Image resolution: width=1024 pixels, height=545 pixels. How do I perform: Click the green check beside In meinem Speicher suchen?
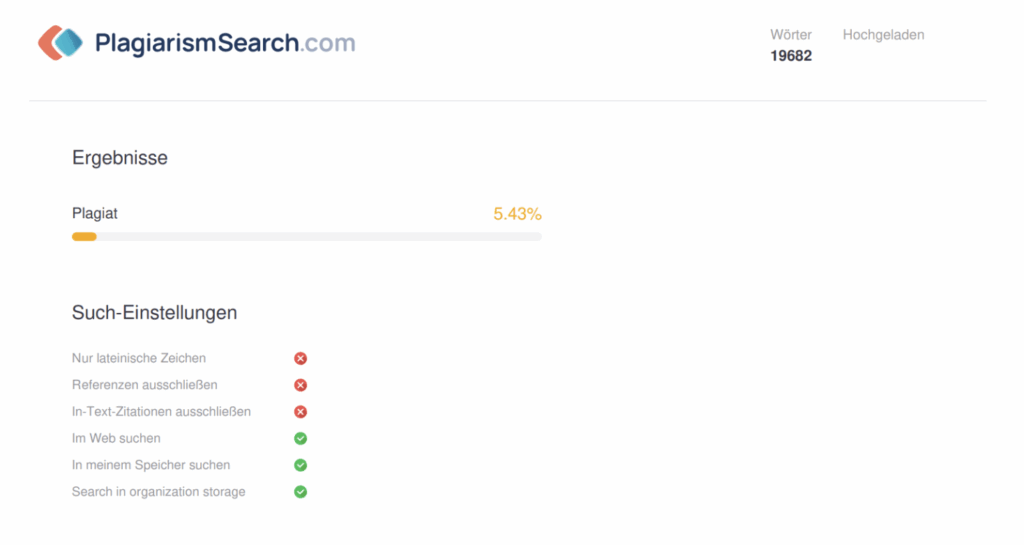coord(300,465)
